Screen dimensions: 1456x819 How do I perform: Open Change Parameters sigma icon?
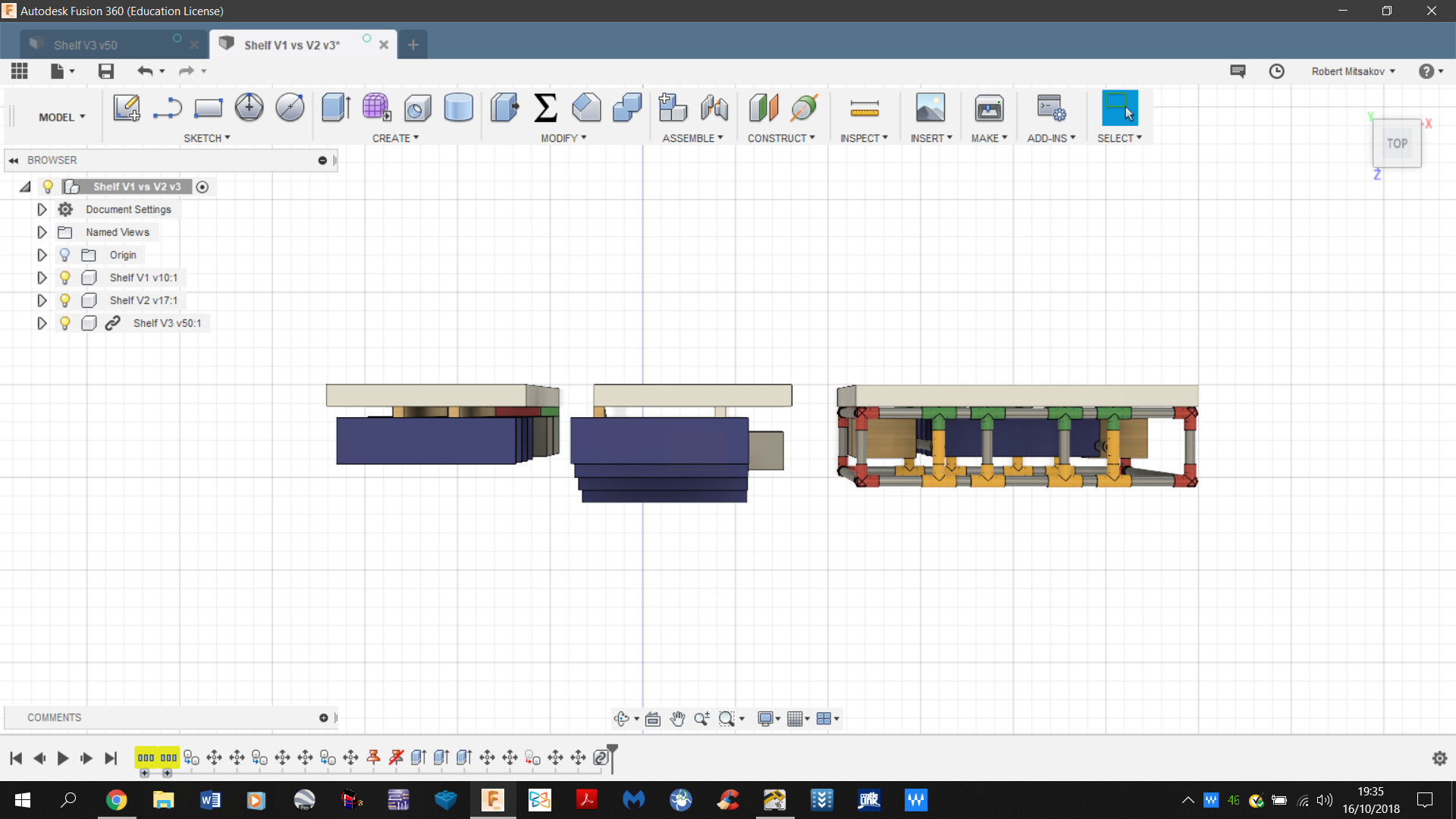pos(545,108)
